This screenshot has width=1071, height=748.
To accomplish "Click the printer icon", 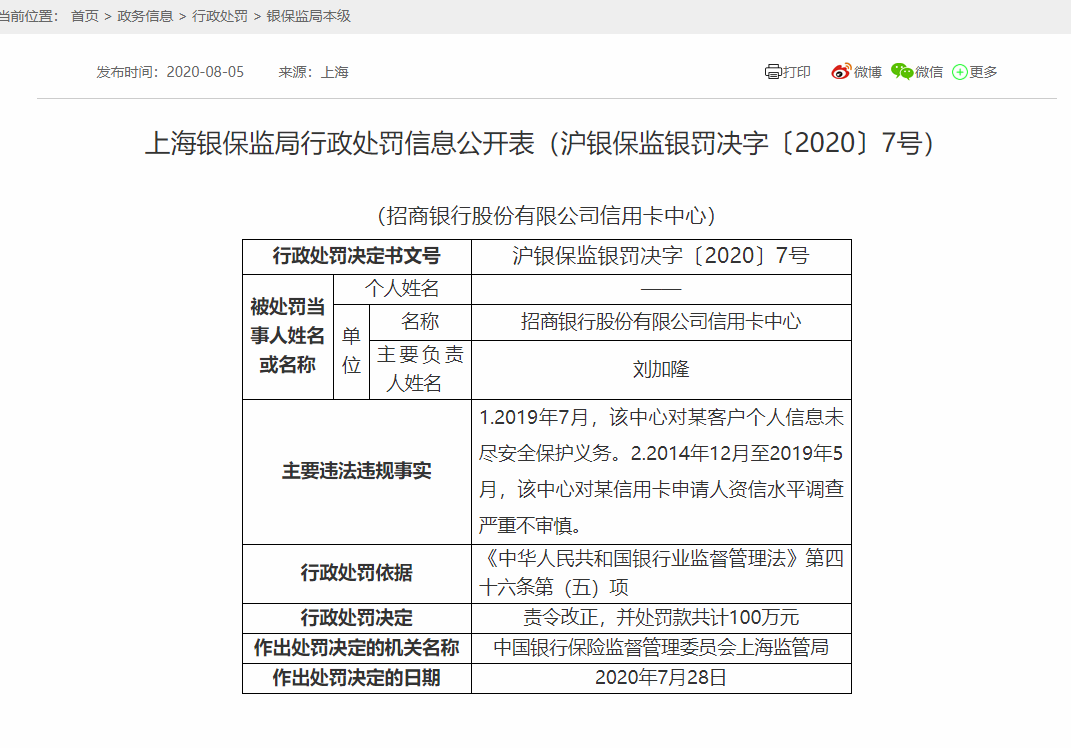I will click(x=773, y=72).
